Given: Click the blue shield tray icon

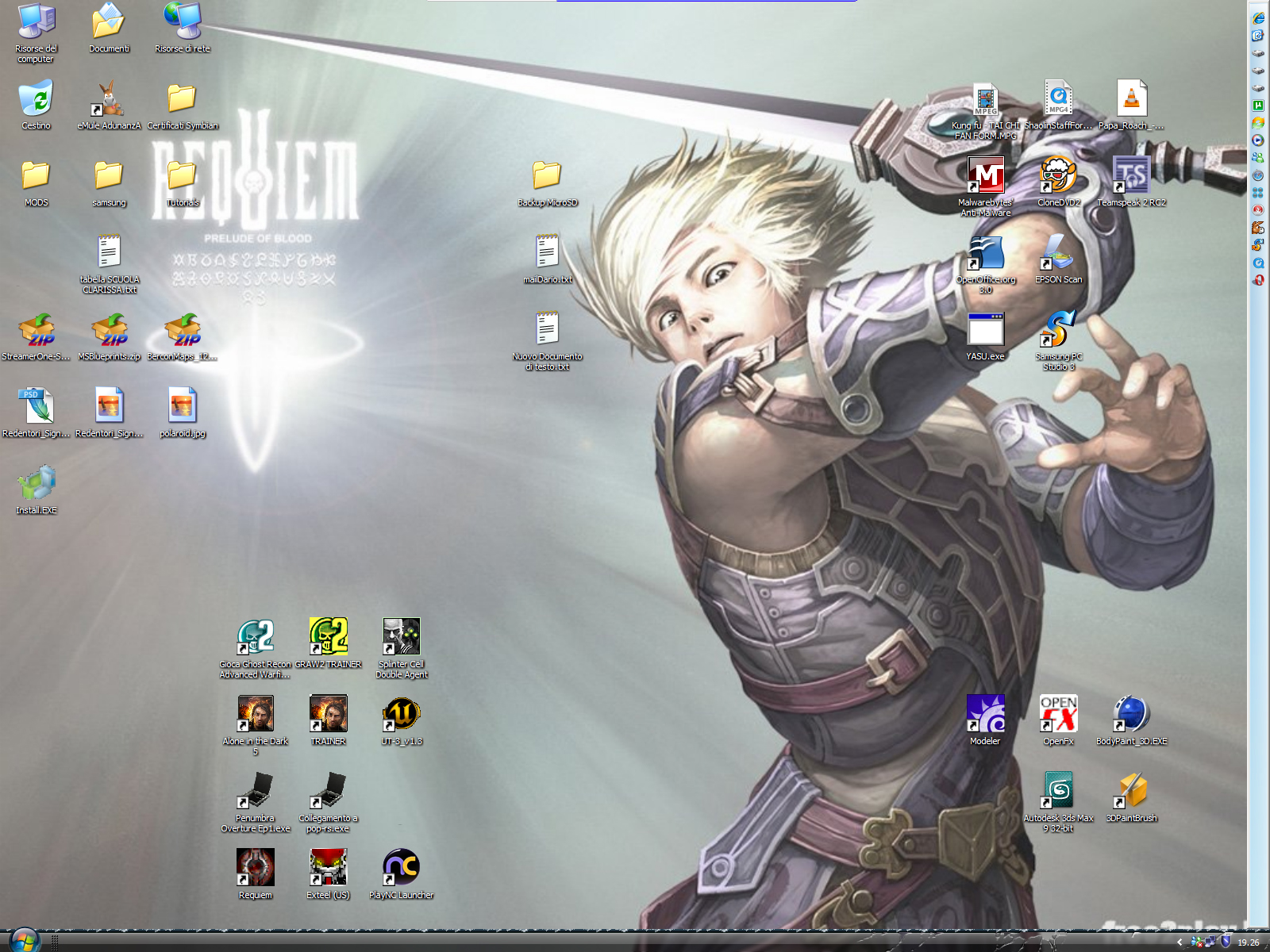Looking at the screenshot, I should pyautogui.click(x=1226, y=941).
